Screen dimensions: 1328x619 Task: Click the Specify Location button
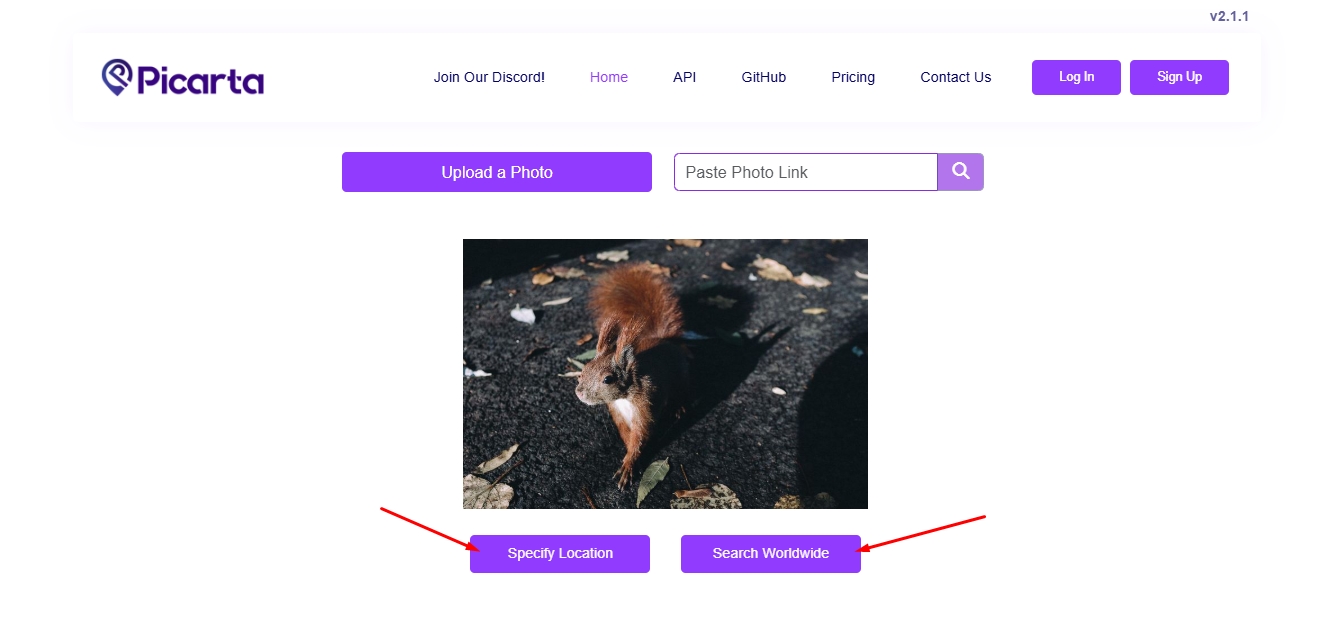coord(560,553)
